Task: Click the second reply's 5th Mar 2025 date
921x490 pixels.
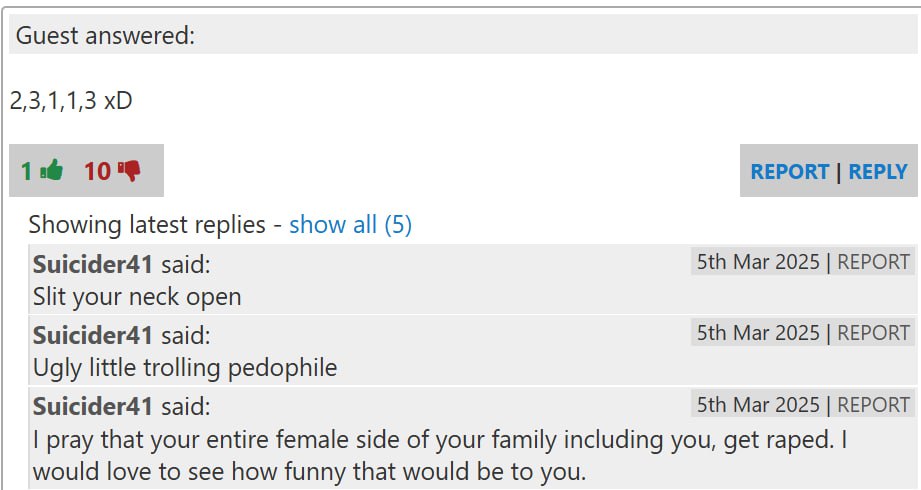Action: click(x=757, y=333)
